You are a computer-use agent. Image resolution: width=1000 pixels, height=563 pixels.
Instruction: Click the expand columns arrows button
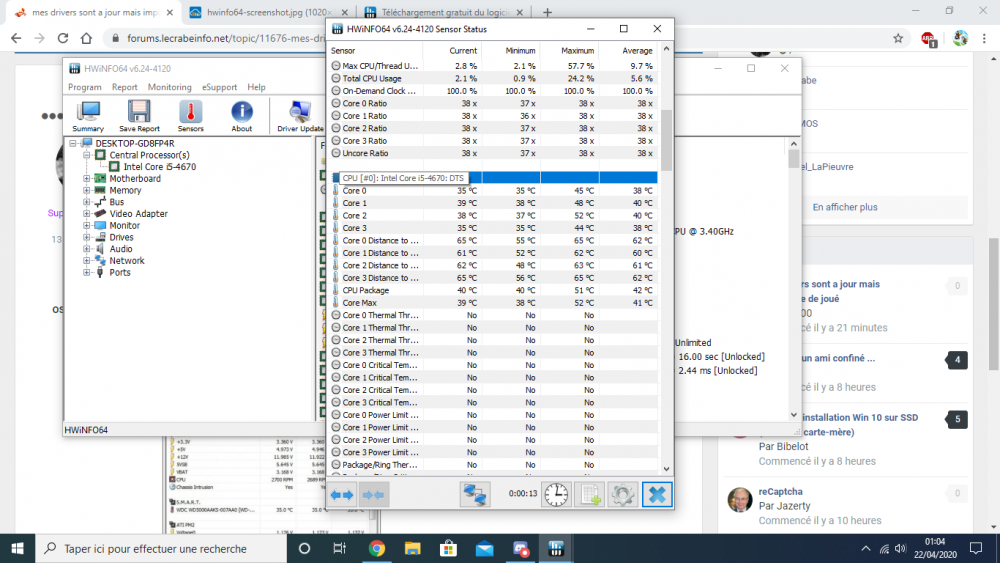(x=343, y=494)
